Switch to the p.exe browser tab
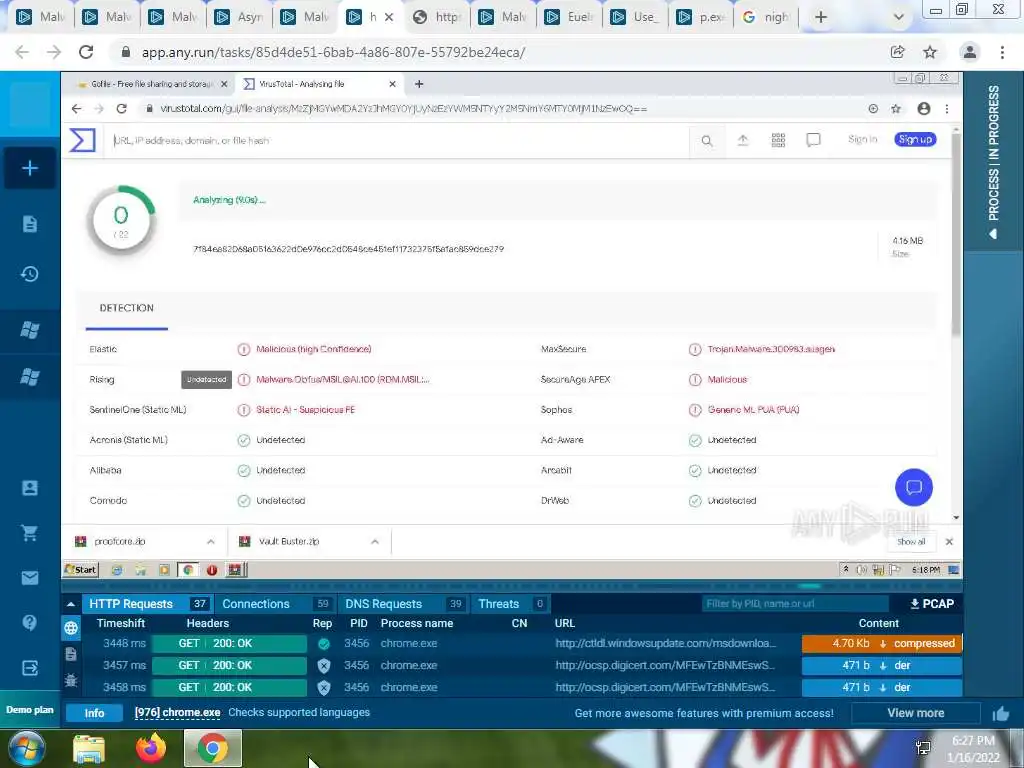1024x768 pixels. click(703, 17)
